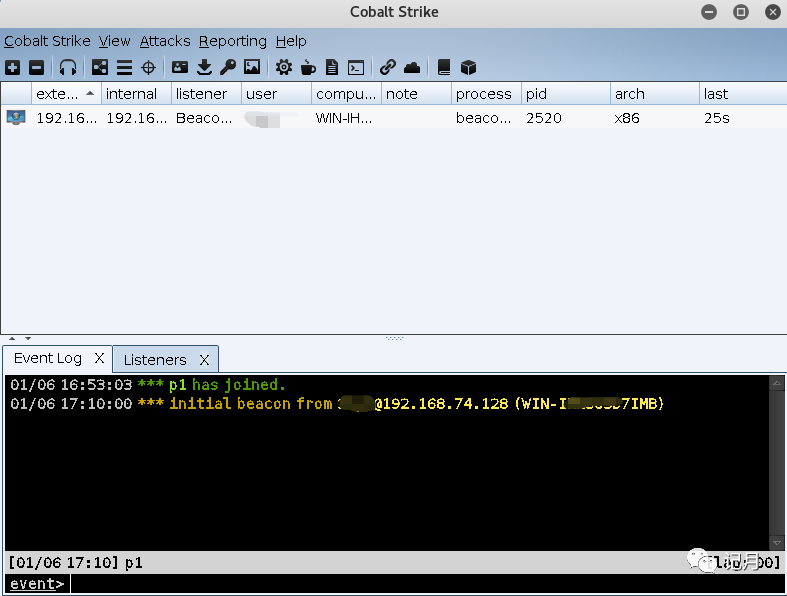
Task: Select the x86 arch cell
Action: (x=655, y=118)
